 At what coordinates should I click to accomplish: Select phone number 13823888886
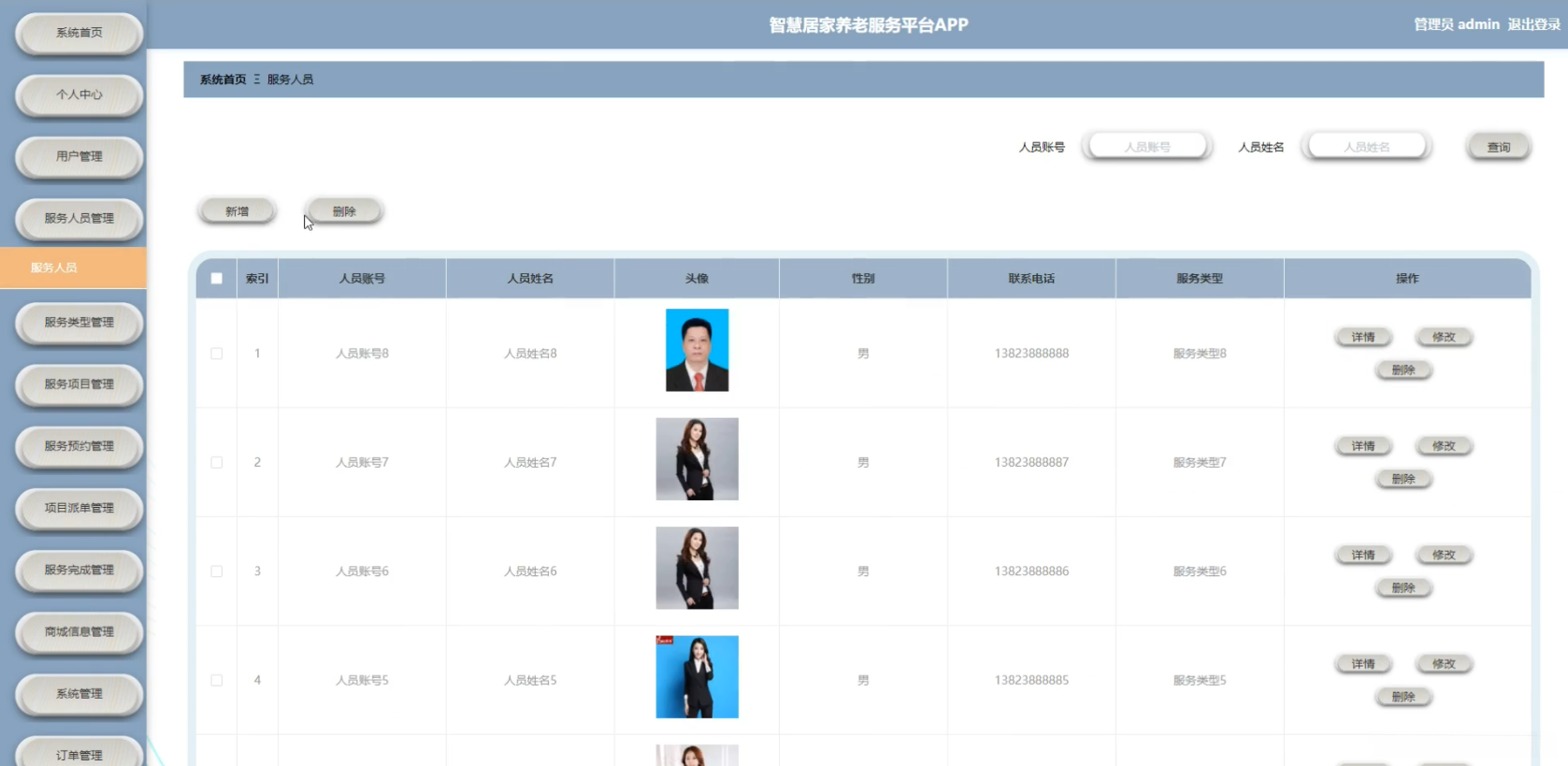point(1031,571)
